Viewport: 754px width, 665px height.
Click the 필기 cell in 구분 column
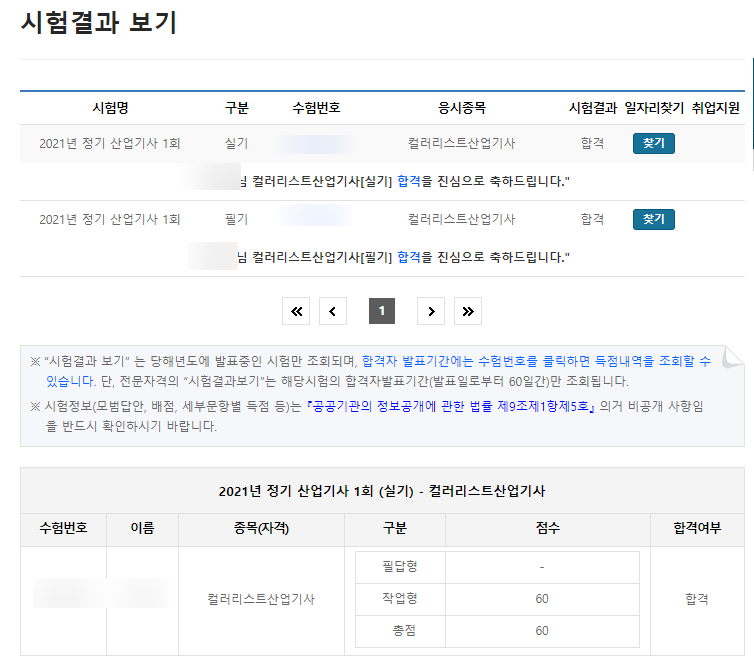(x=237, y=219)
